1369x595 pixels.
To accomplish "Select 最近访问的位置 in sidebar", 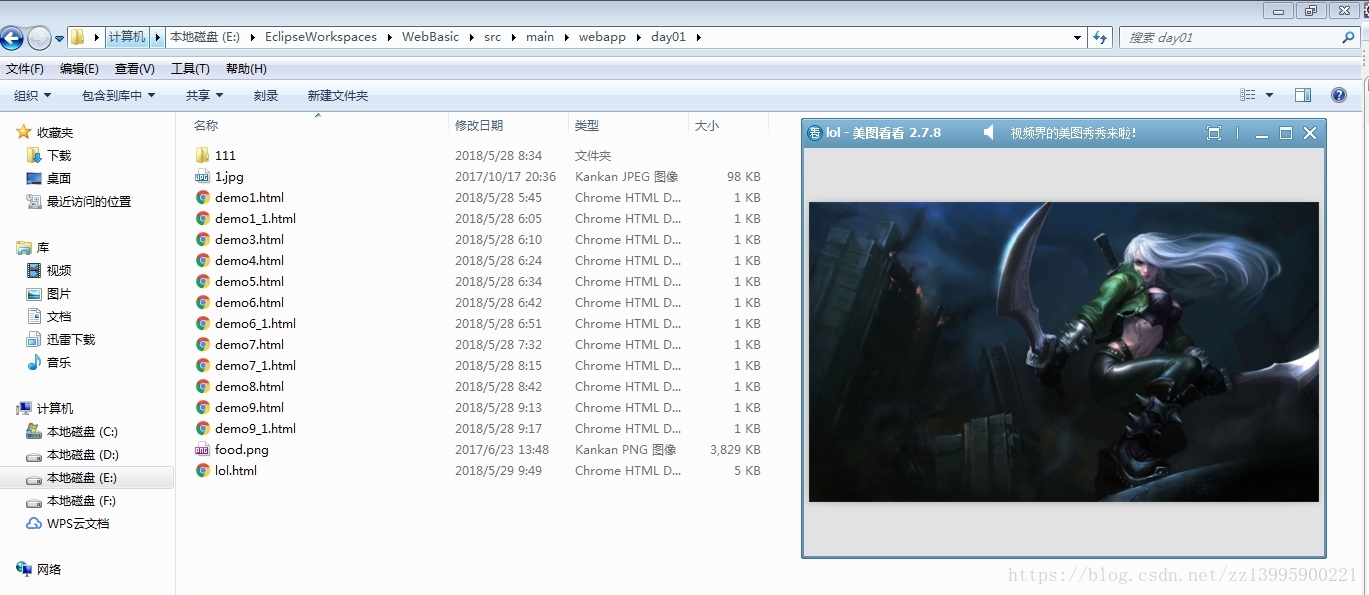I will pyautogui.click(x=88, y=201).
